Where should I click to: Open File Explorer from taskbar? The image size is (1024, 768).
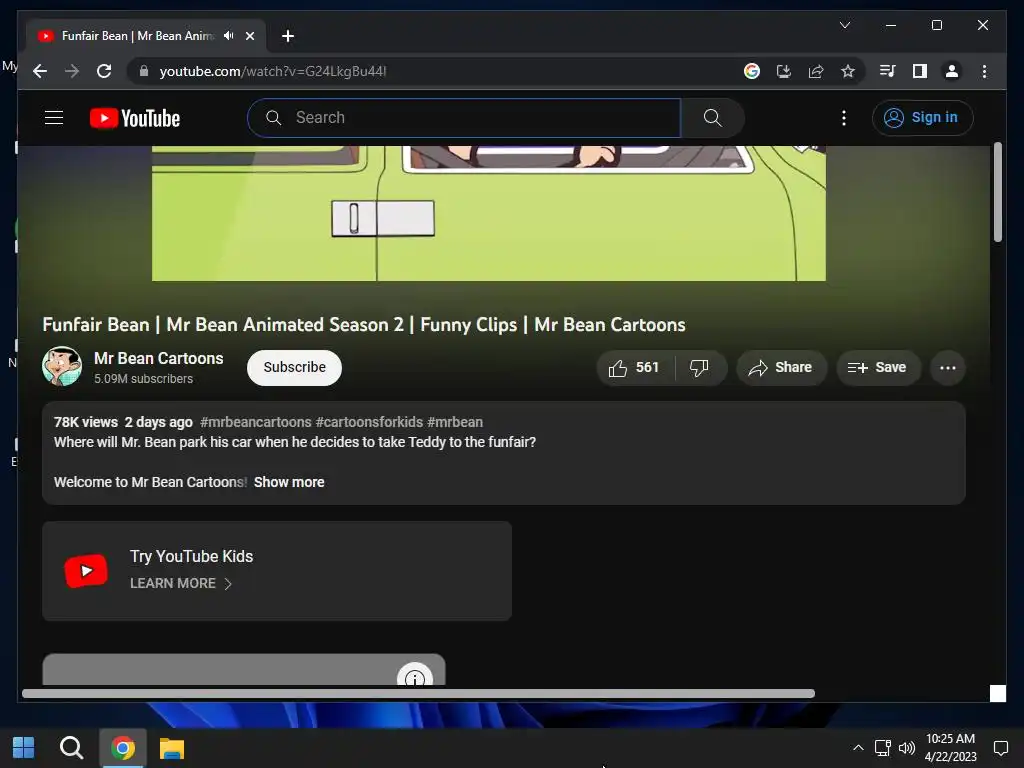click(172, 748)
